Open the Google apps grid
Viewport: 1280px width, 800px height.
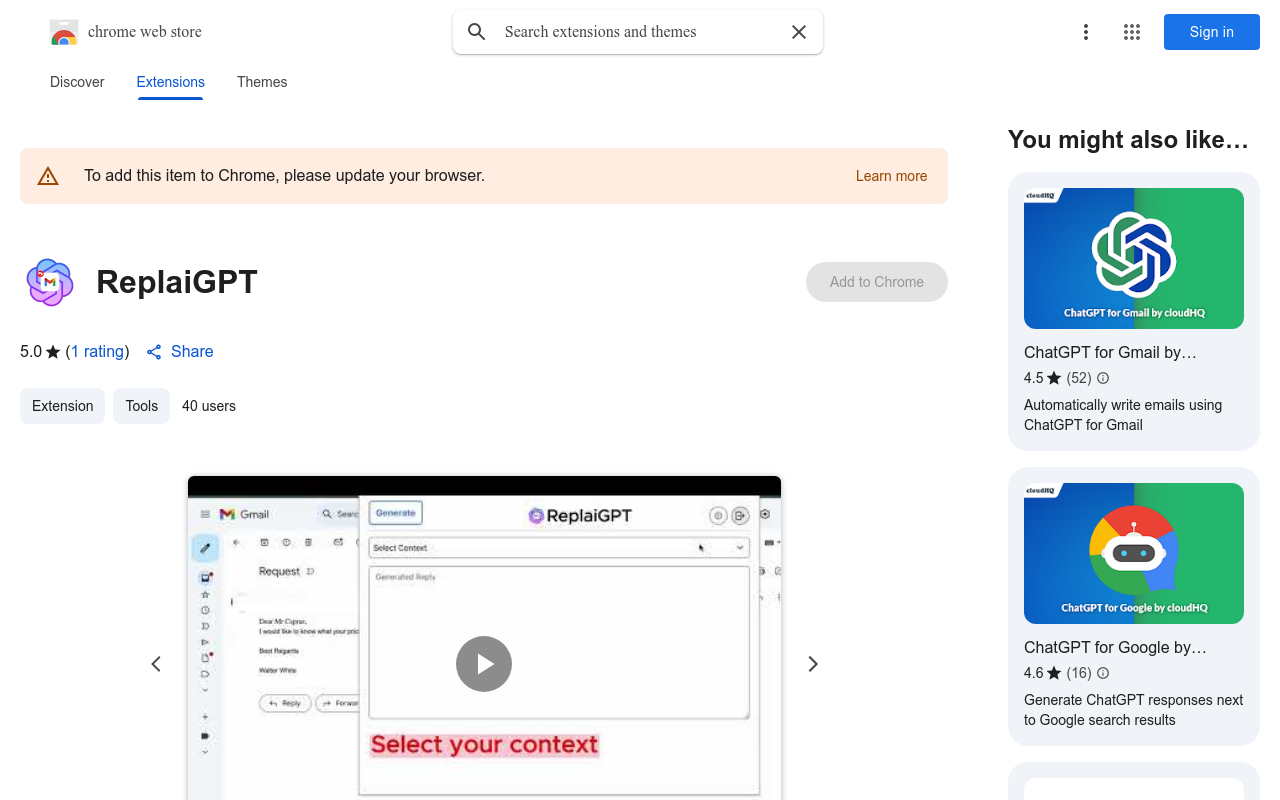[1132, 32]
